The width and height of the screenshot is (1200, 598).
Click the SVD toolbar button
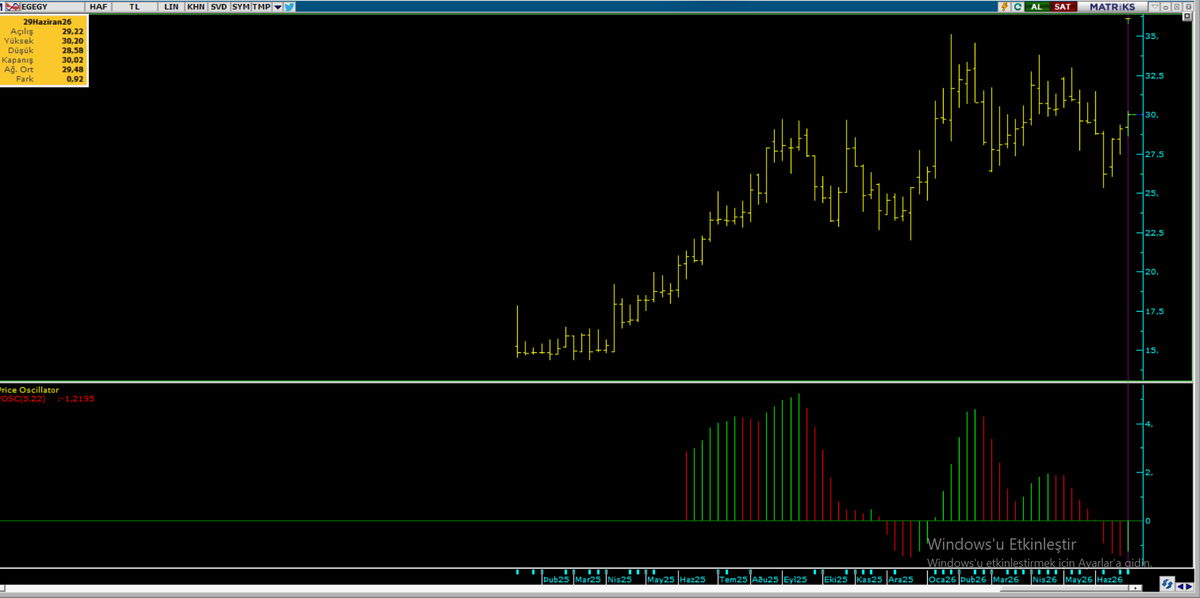pos(218,6)
